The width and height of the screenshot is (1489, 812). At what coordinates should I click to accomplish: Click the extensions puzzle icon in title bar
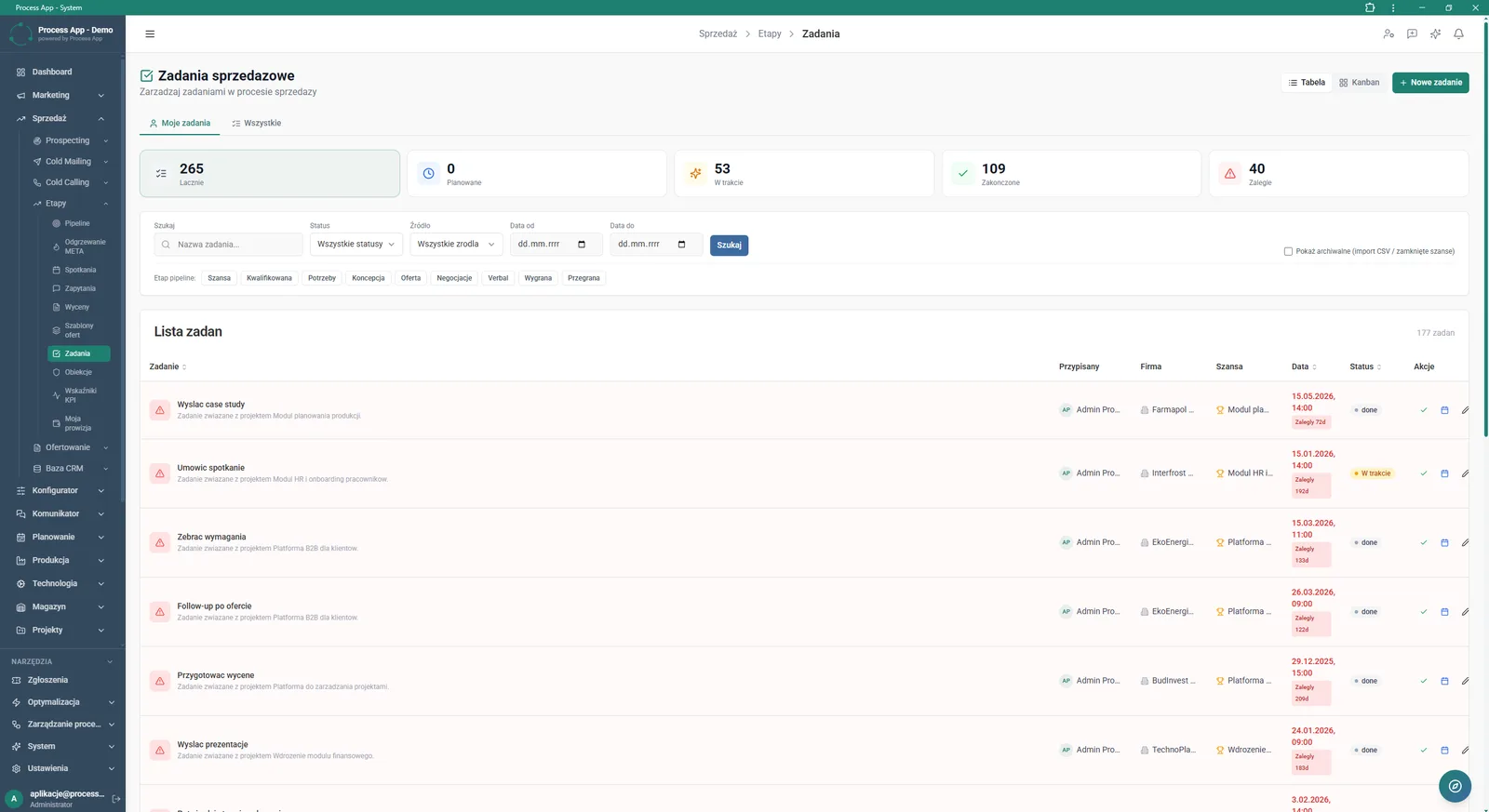pyautogui.click(x=1370, y=7)
